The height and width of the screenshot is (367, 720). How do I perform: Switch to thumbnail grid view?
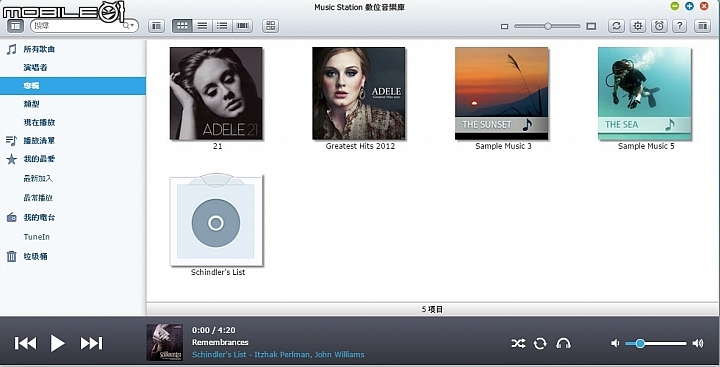[182, 26]
